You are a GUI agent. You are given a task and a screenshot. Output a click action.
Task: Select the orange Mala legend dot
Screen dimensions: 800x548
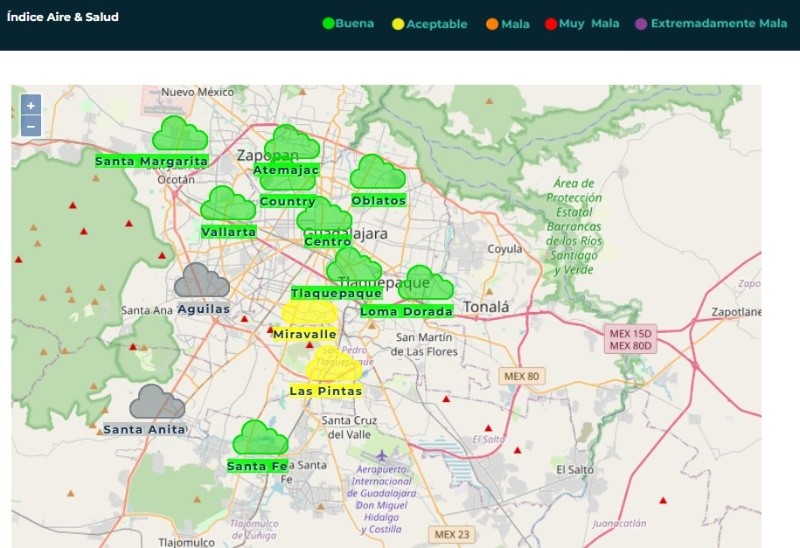tap(491, 24)
